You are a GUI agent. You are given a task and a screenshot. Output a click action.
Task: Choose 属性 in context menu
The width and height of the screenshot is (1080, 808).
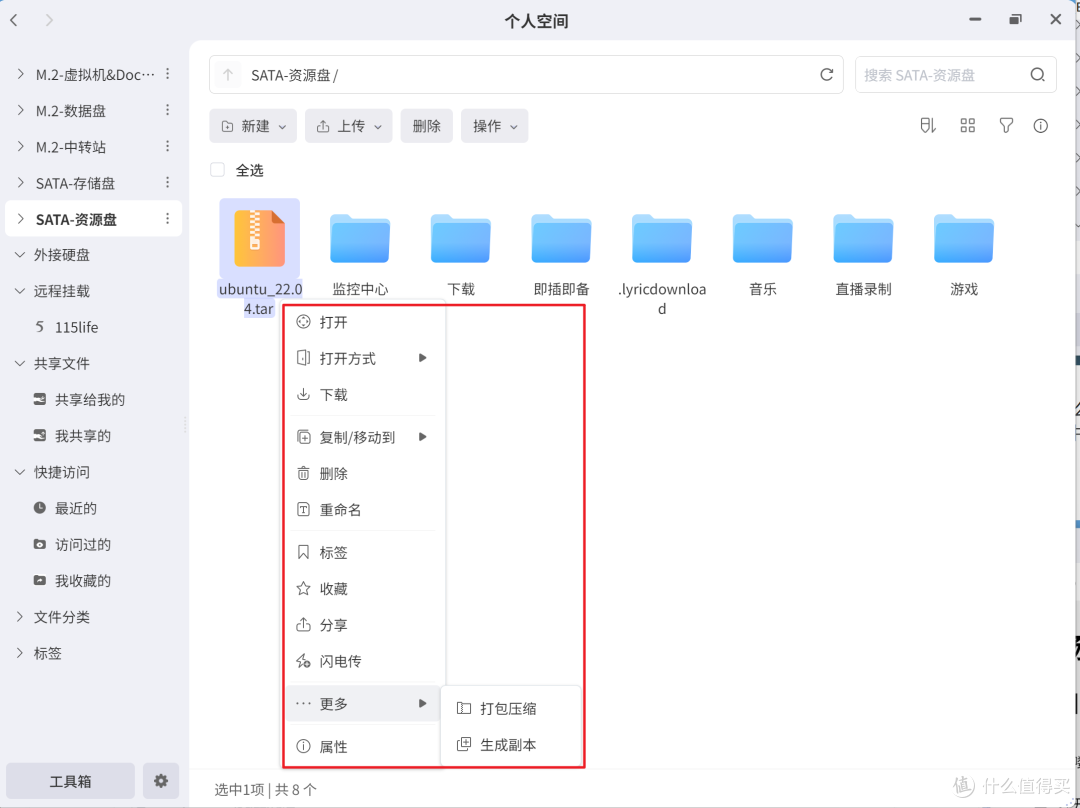click(362, 746)
